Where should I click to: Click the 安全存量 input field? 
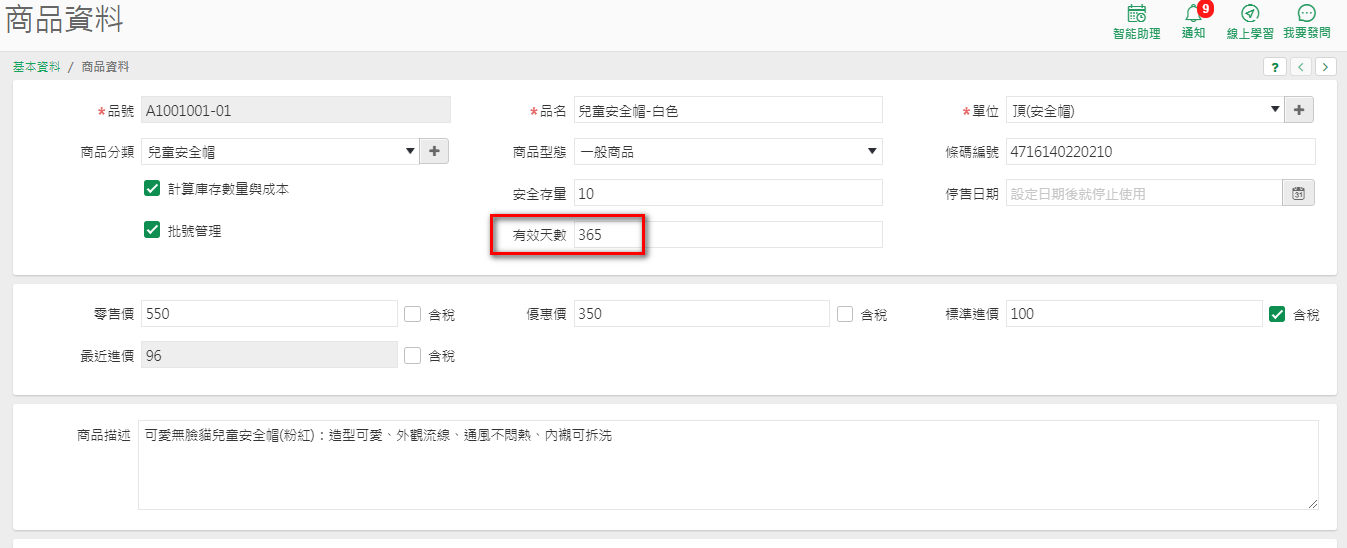coord(728,193)
